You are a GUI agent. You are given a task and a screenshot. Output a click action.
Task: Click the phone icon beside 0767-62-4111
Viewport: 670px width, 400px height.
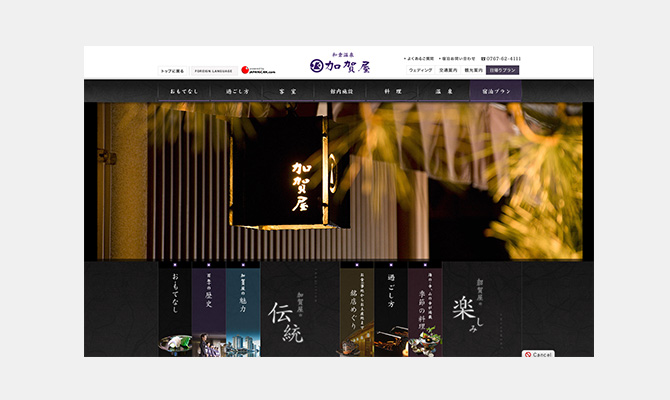tap(483, 59)
